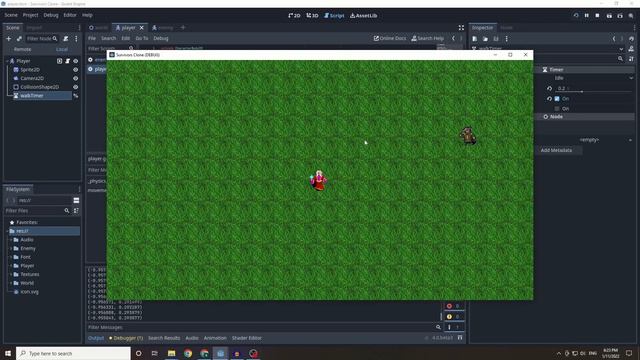640x360 pixels.
Task: Click the Online Docs button
Action: [390, 38]
